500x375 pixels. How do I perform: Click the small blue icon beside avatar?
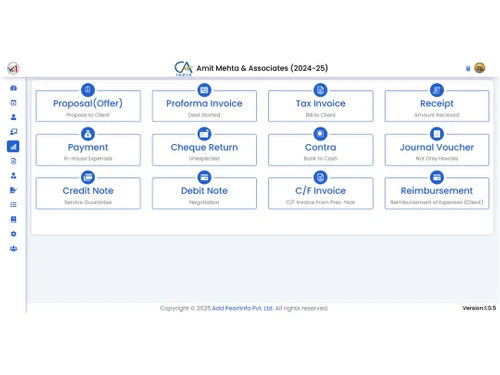pyautogui.click(x=468, y=68)
